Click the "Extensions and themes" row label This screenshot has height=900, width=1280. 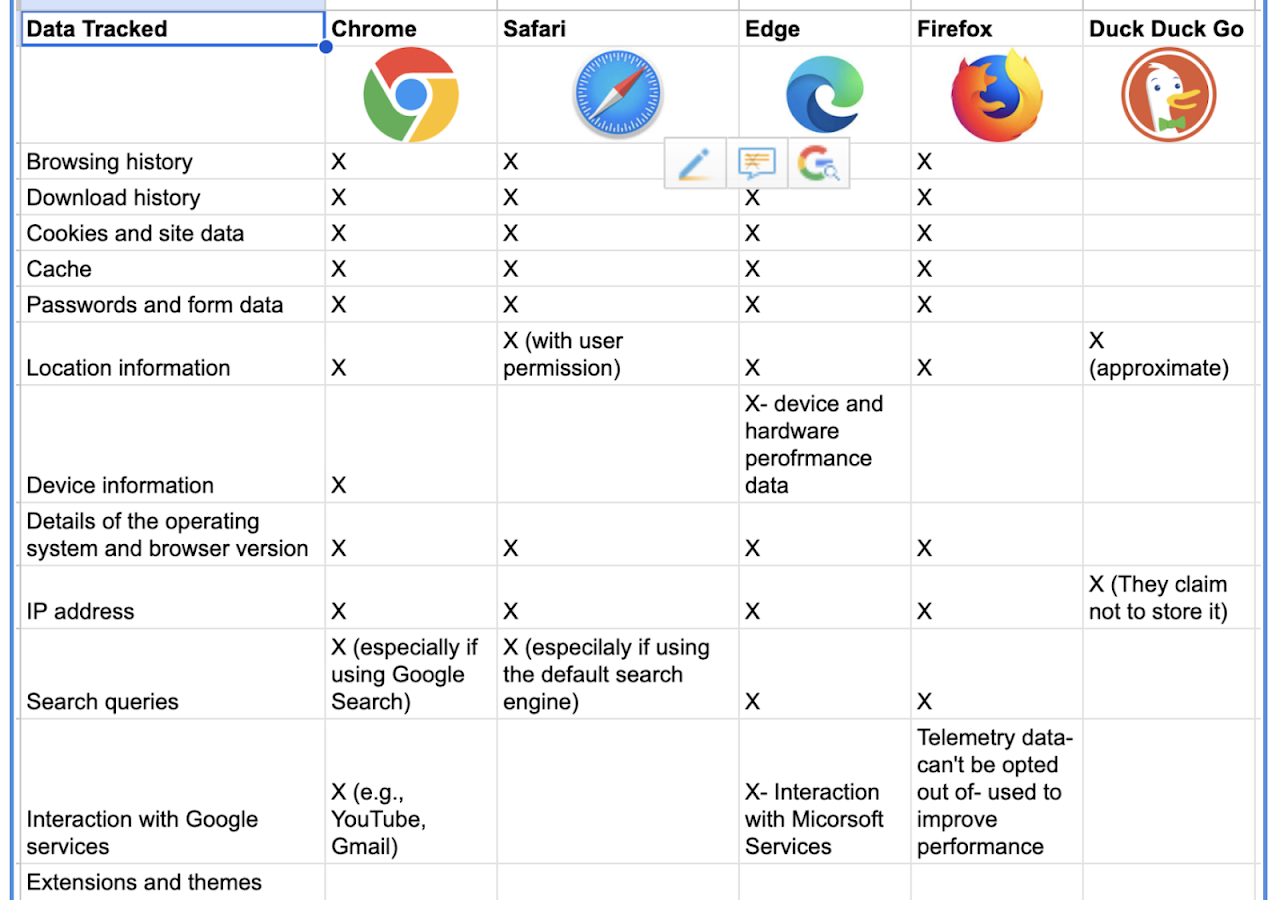172,882
